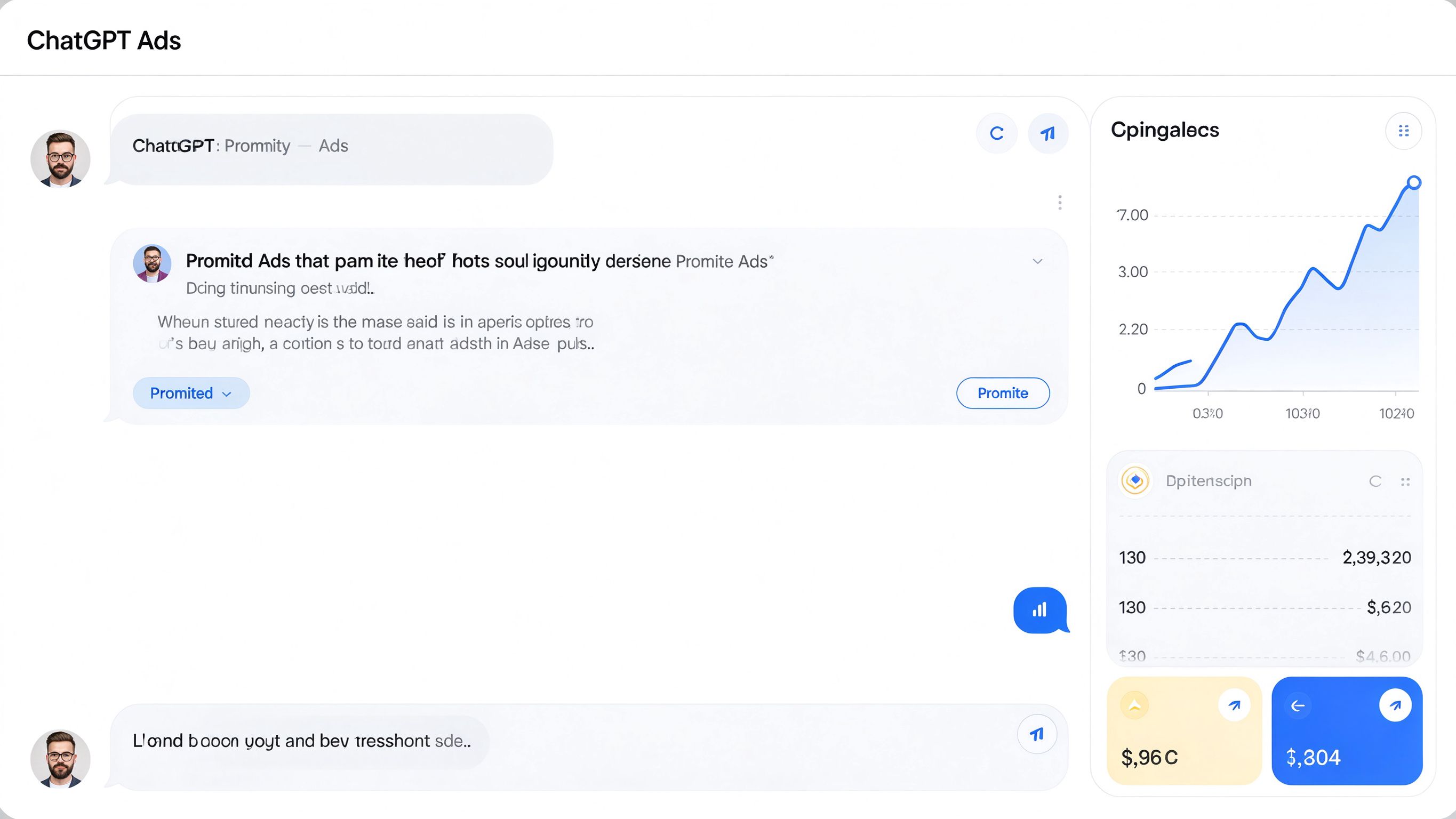Click the highlighted endpoint on the line chart

[x=1414, y=182]
